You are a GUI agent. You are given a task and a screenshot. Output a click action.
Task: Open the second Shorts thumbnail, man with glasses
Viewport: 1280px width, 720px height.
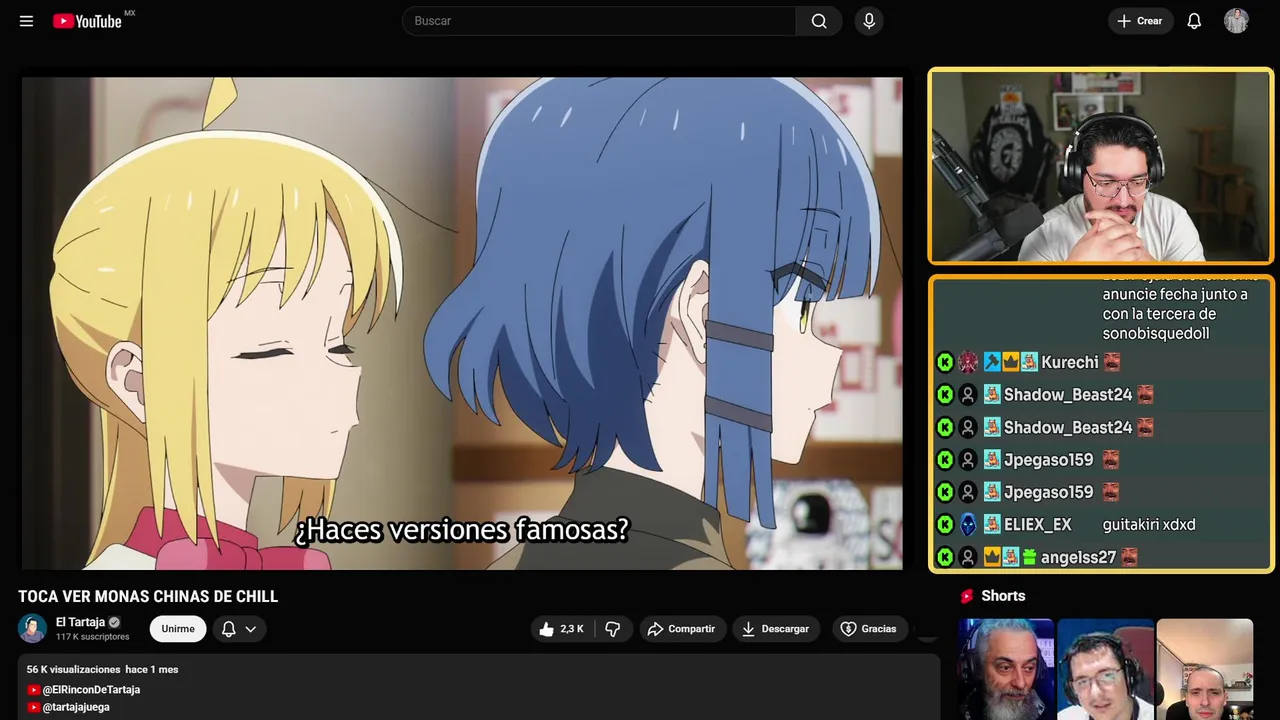tap(1105, 669)
